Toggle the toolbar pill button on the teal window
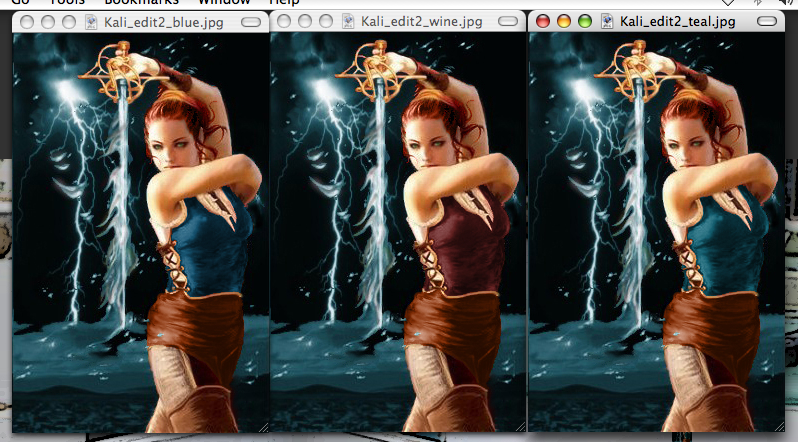The width and height of the screenshot is (798, 442). (x=767, y=21)
